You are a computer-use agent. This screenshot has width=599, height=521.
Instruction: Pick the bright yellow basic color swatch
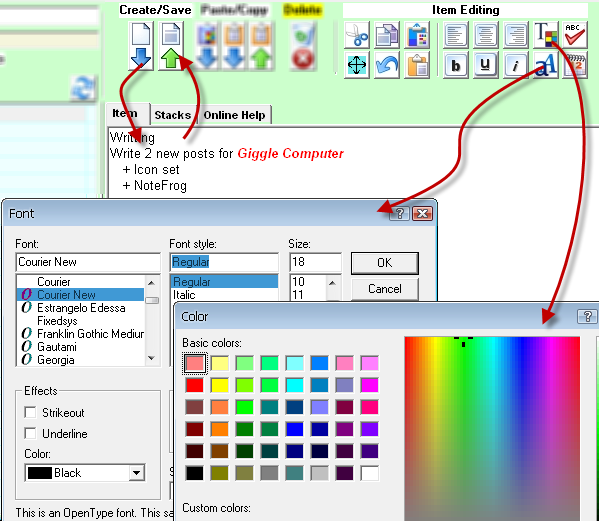pos(220,385)
